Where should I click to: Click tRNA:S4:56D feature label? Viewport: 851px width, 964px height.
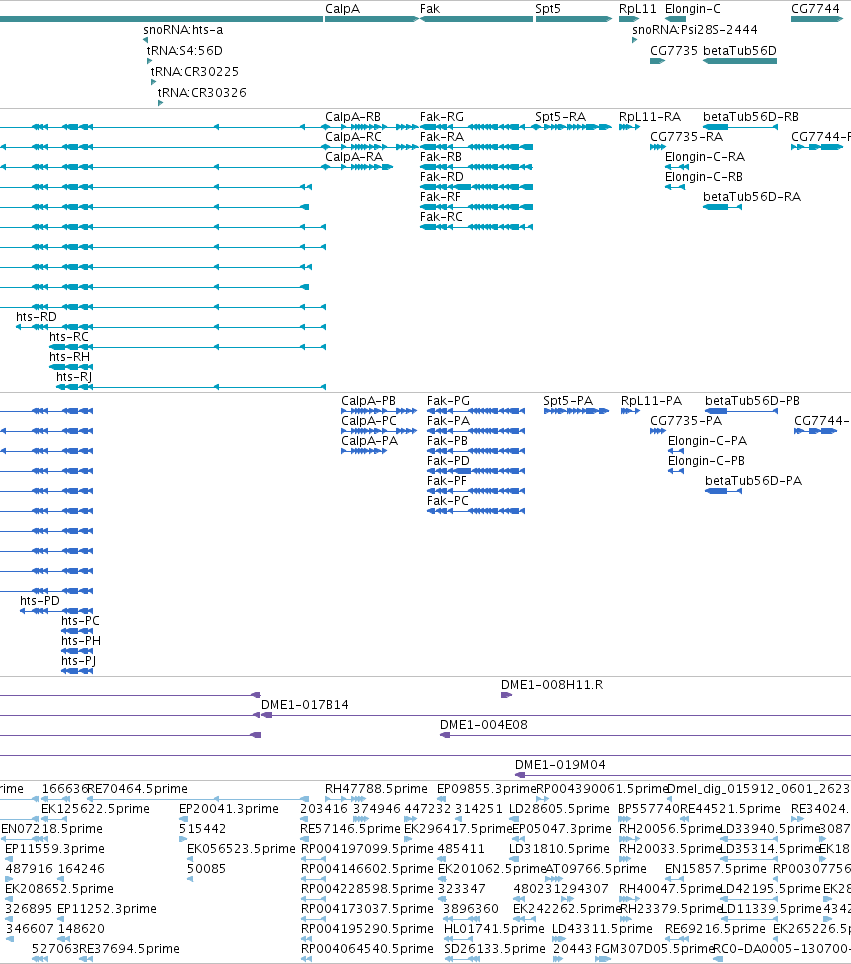(184, 50)
